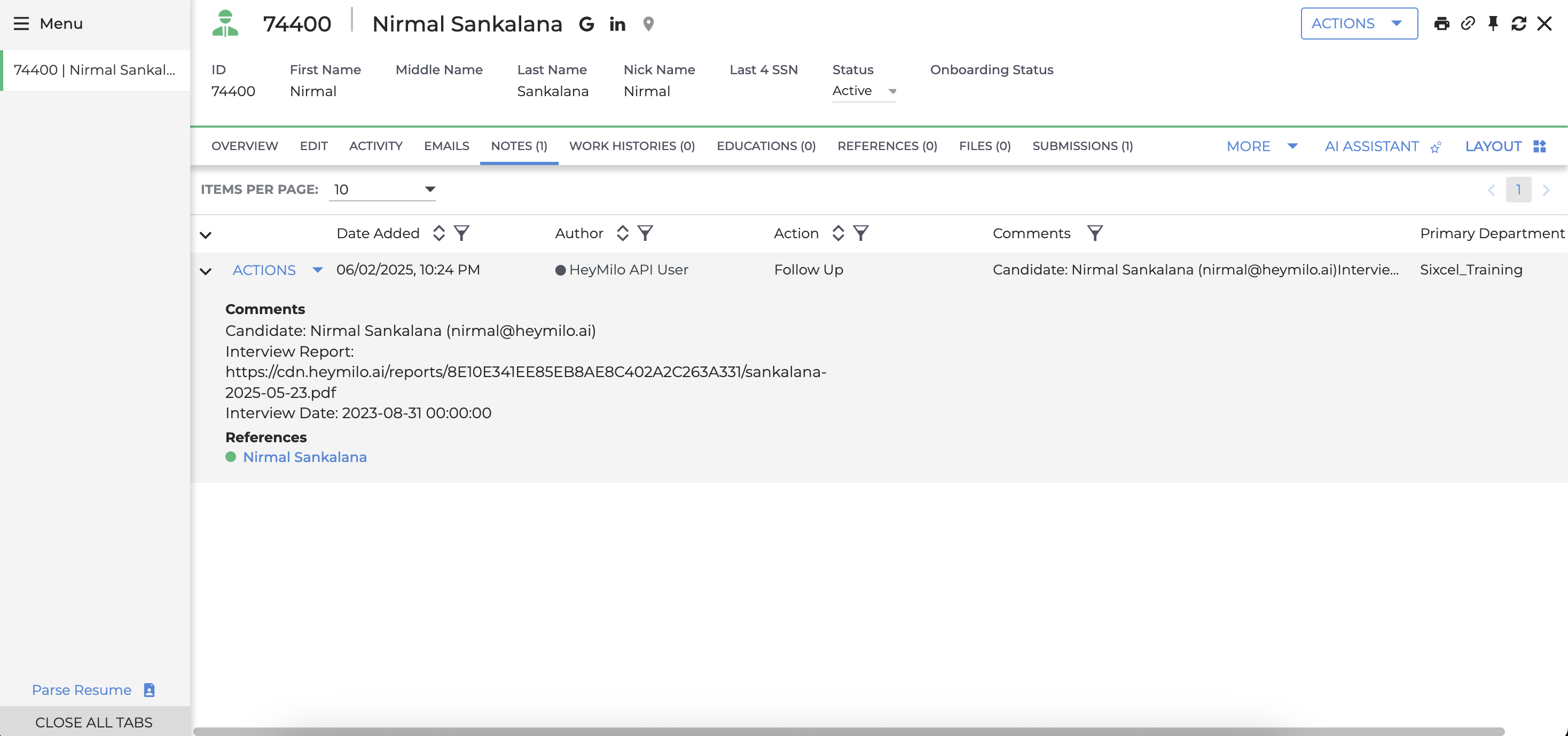Copy record link with chain icon
The height and width of the screenshot is (736, 1568).
1468,24
